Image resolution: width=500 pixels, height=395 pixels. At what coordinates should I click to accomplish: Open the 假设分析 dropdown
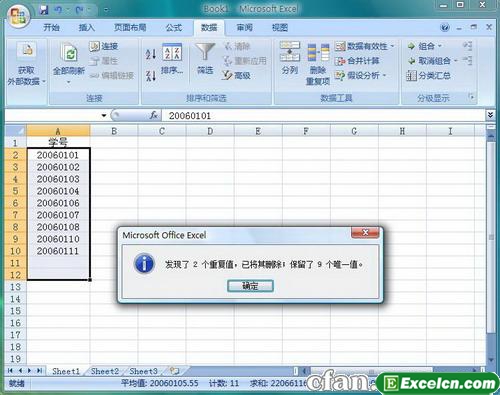click(384, 76)
